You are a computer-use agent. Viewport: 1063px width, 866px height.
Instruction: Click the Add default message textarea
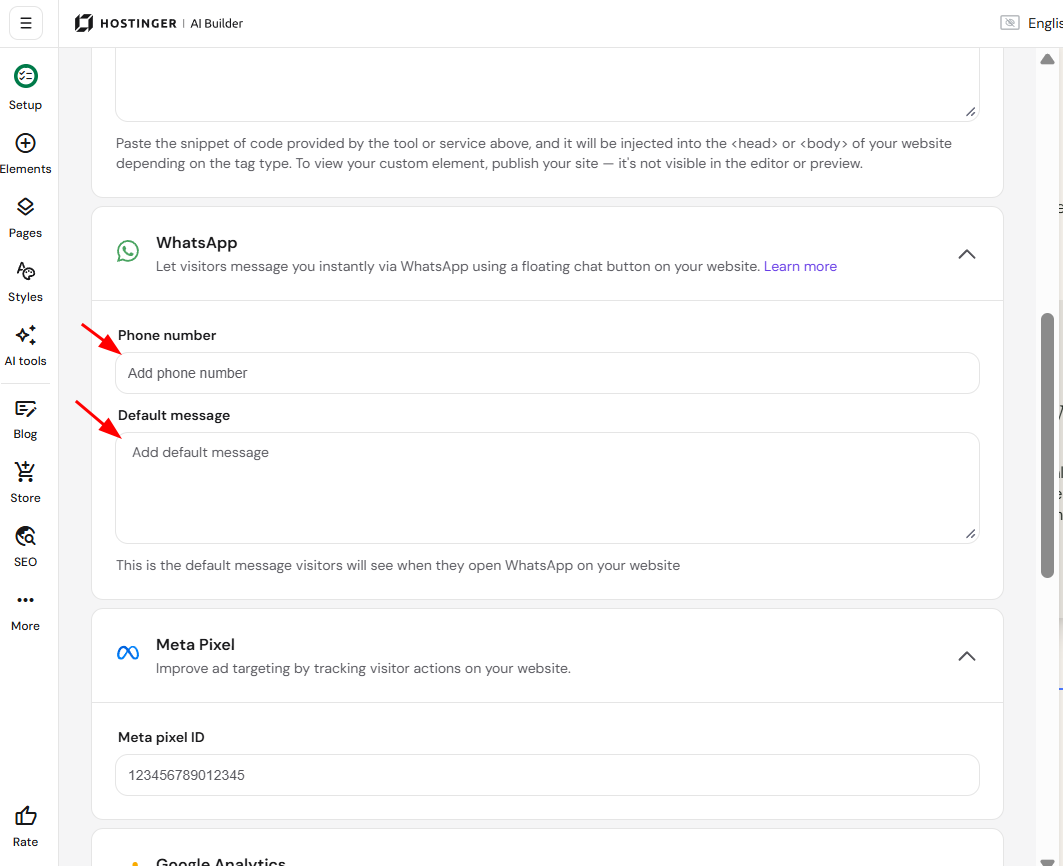coord(547,488)
